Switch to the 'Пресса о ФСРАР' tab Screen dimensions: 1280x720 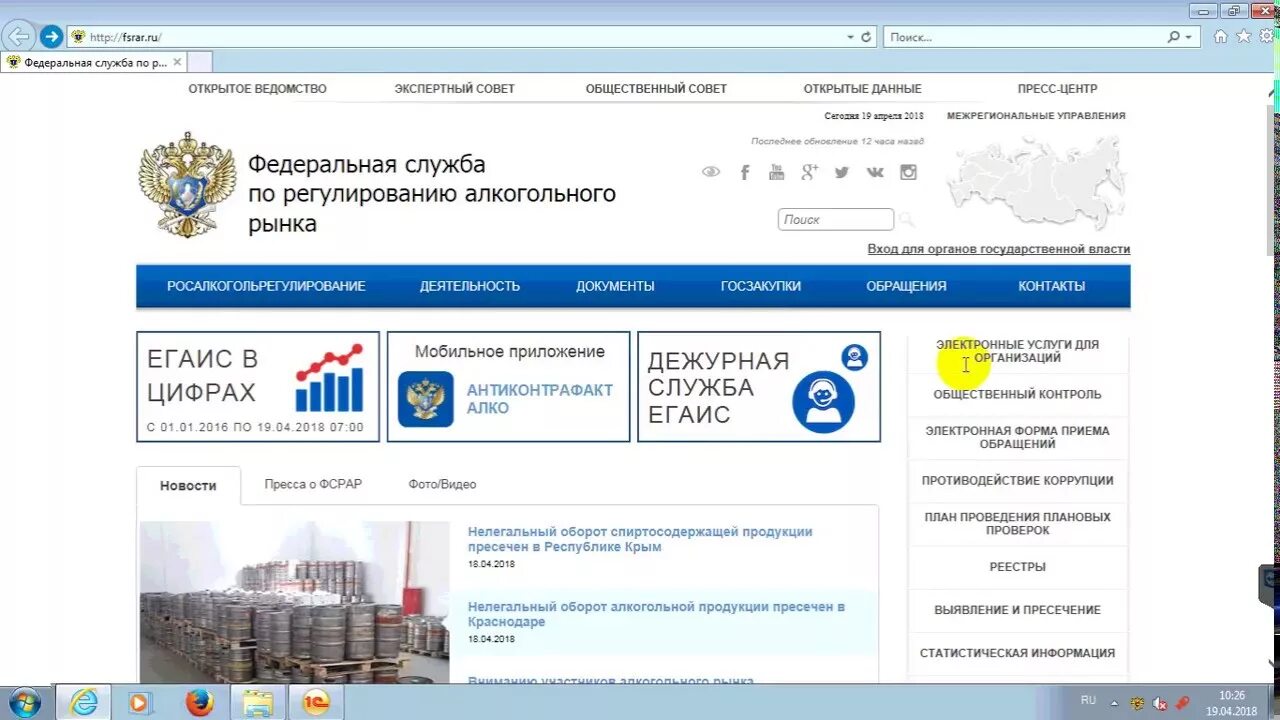click(313, 484)
